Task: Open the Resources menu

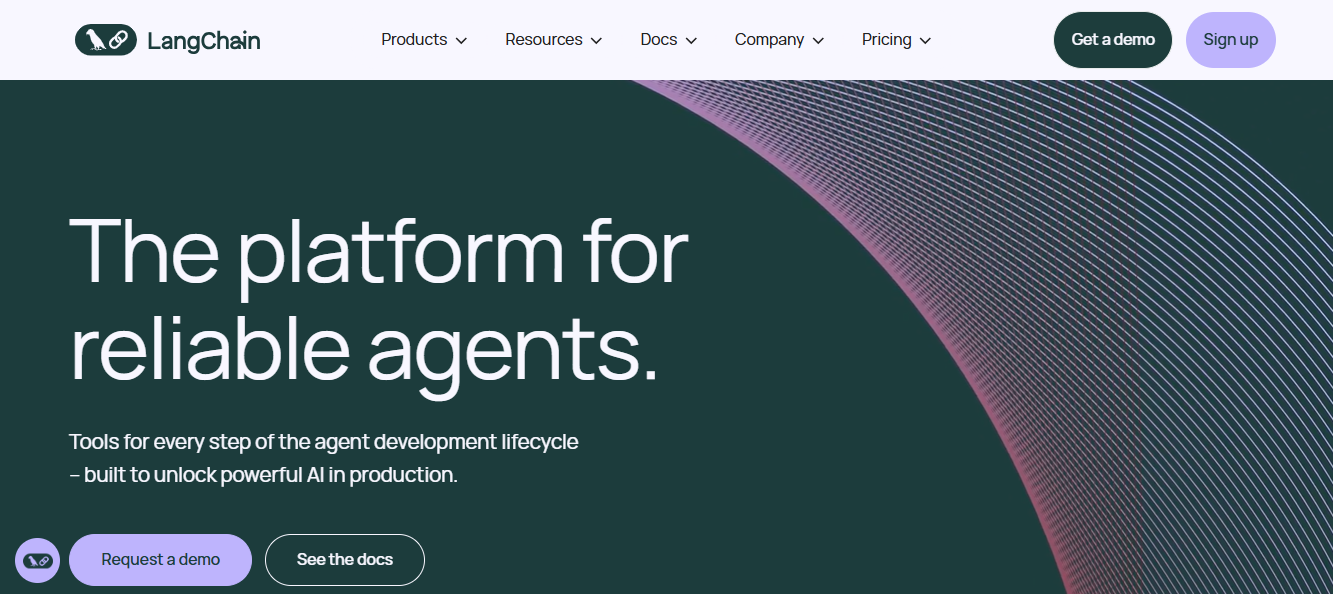Action: click(554, 40)
